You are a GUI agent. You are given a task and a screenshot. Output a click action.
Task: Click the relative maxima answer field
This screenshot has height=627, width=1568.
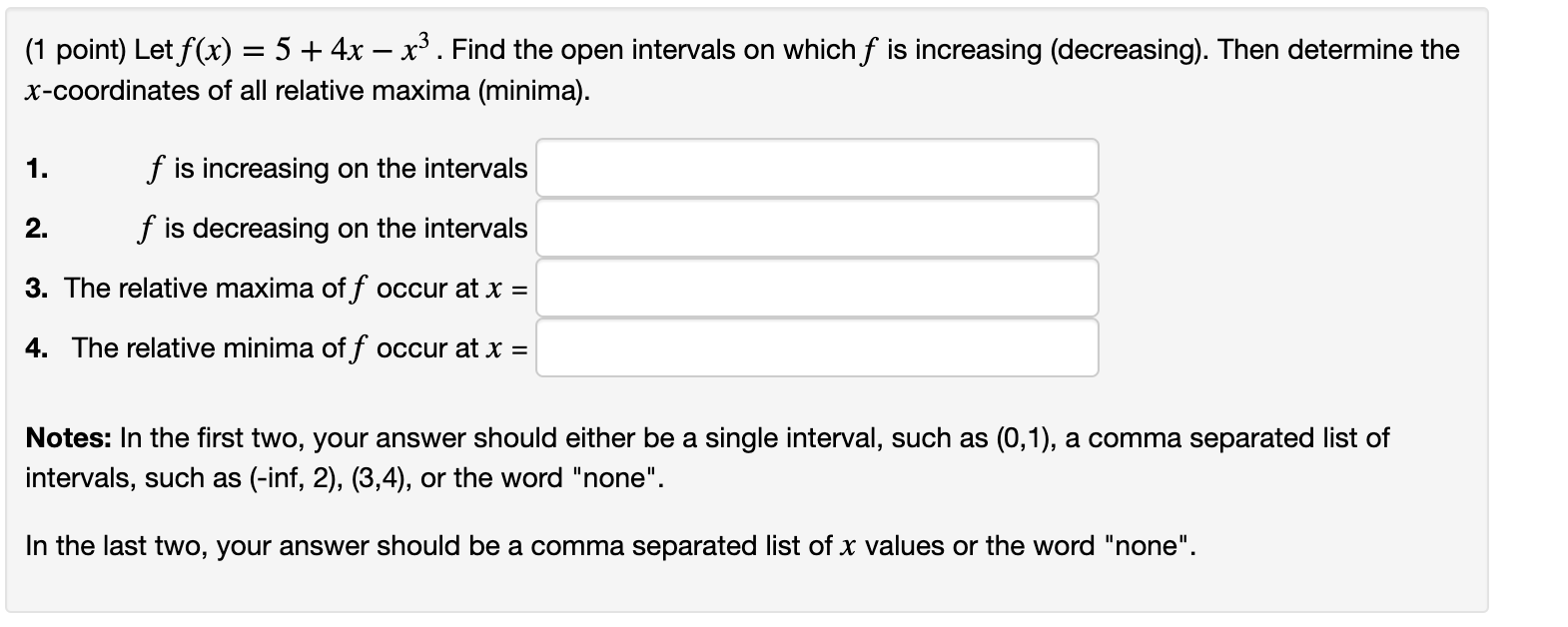click(x=816, y=288)
